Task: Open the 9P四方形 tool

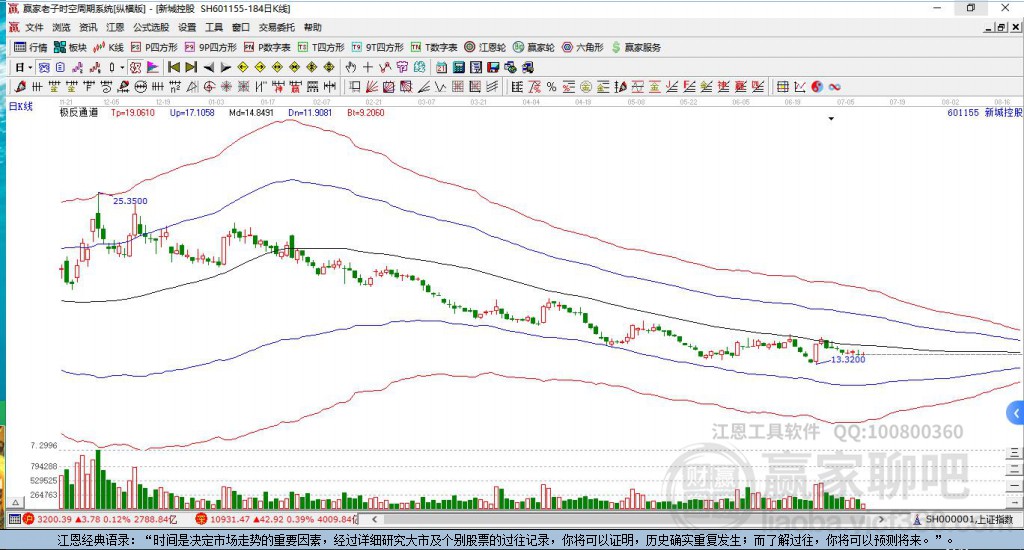Action: (210, 47)
